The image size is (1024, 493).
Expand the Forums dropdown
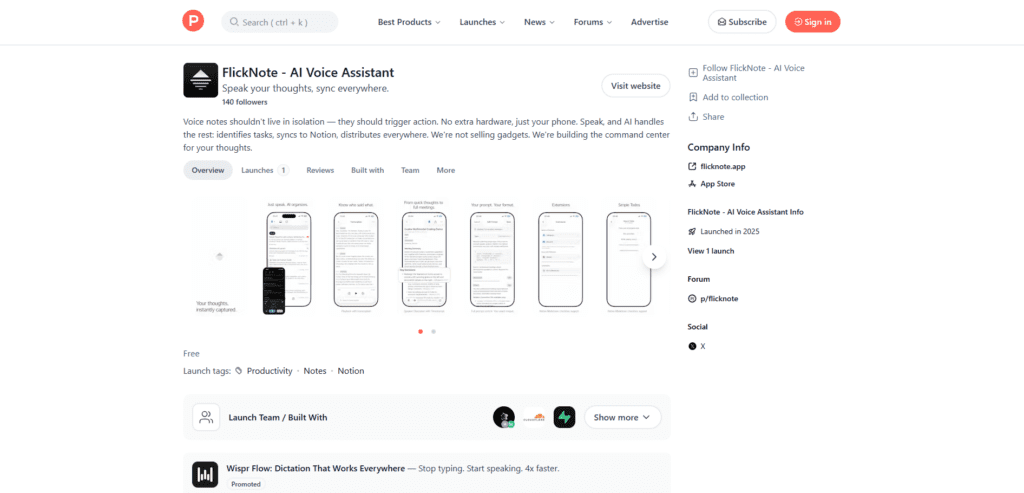click(593, 22)
